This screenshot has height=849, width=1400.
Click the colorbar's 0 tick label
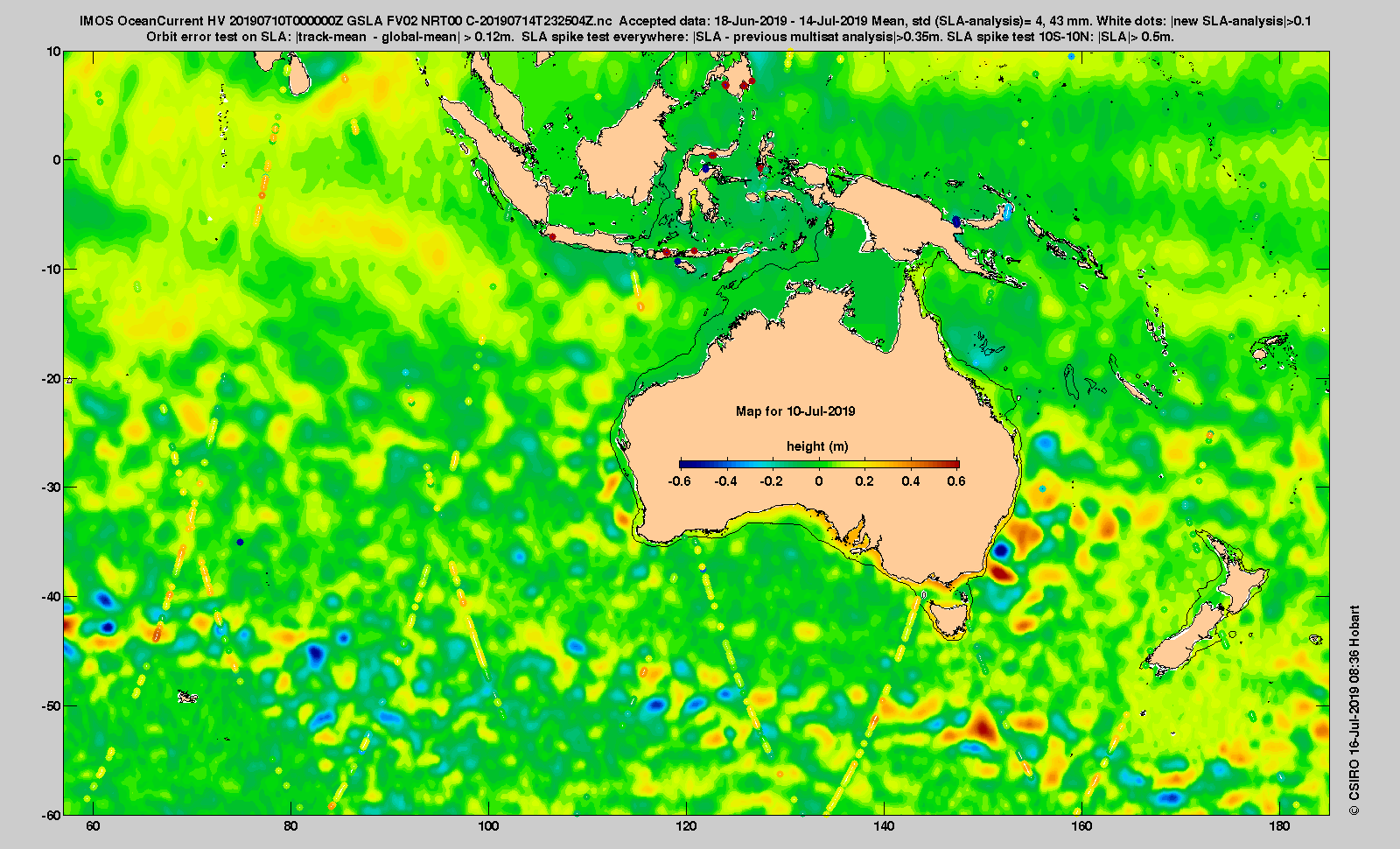[819, 481]
